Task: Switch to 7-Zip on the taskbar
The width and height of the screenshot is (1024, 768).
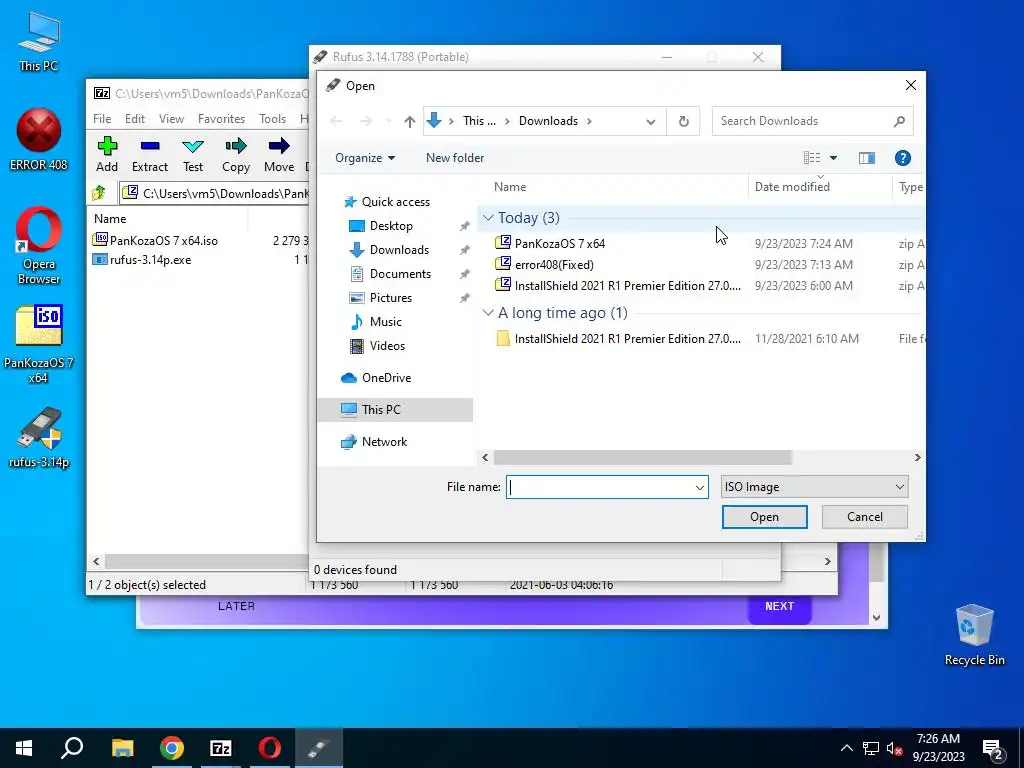Action: pyautogui.click(x=221, y=748)
